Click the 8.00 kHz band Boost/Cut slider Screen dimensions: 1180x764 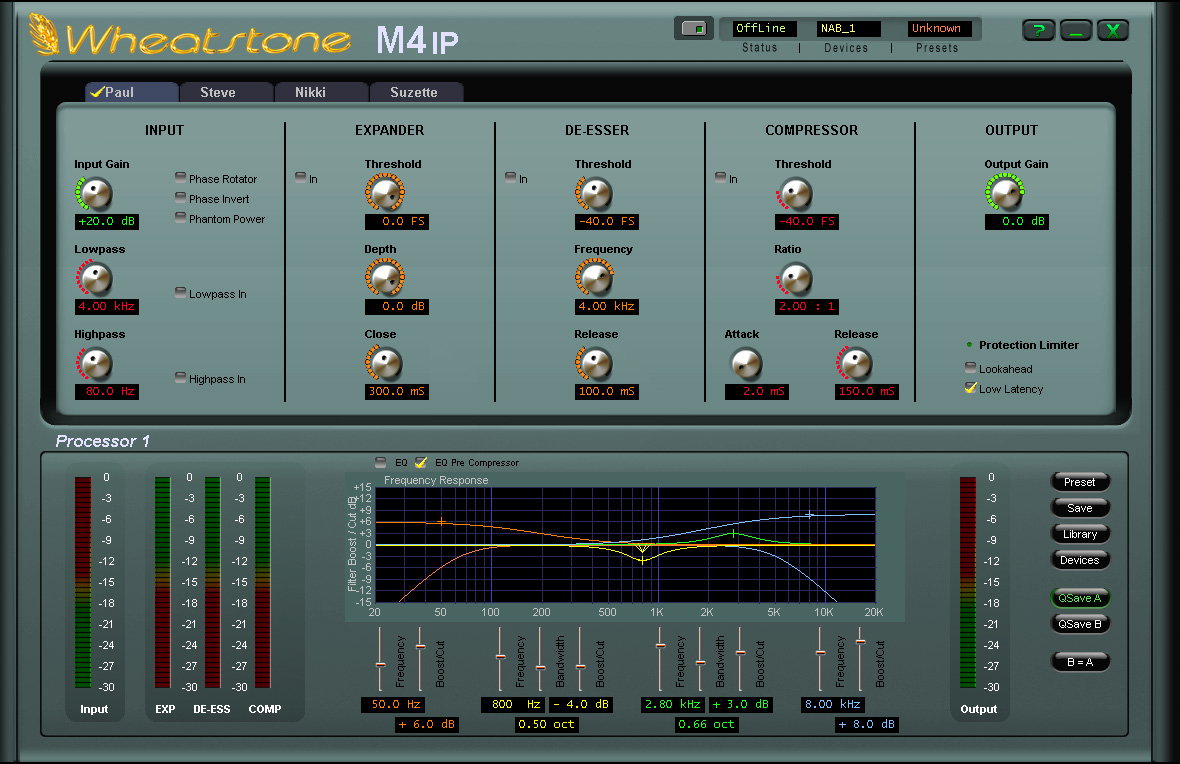tap(860, 659)
